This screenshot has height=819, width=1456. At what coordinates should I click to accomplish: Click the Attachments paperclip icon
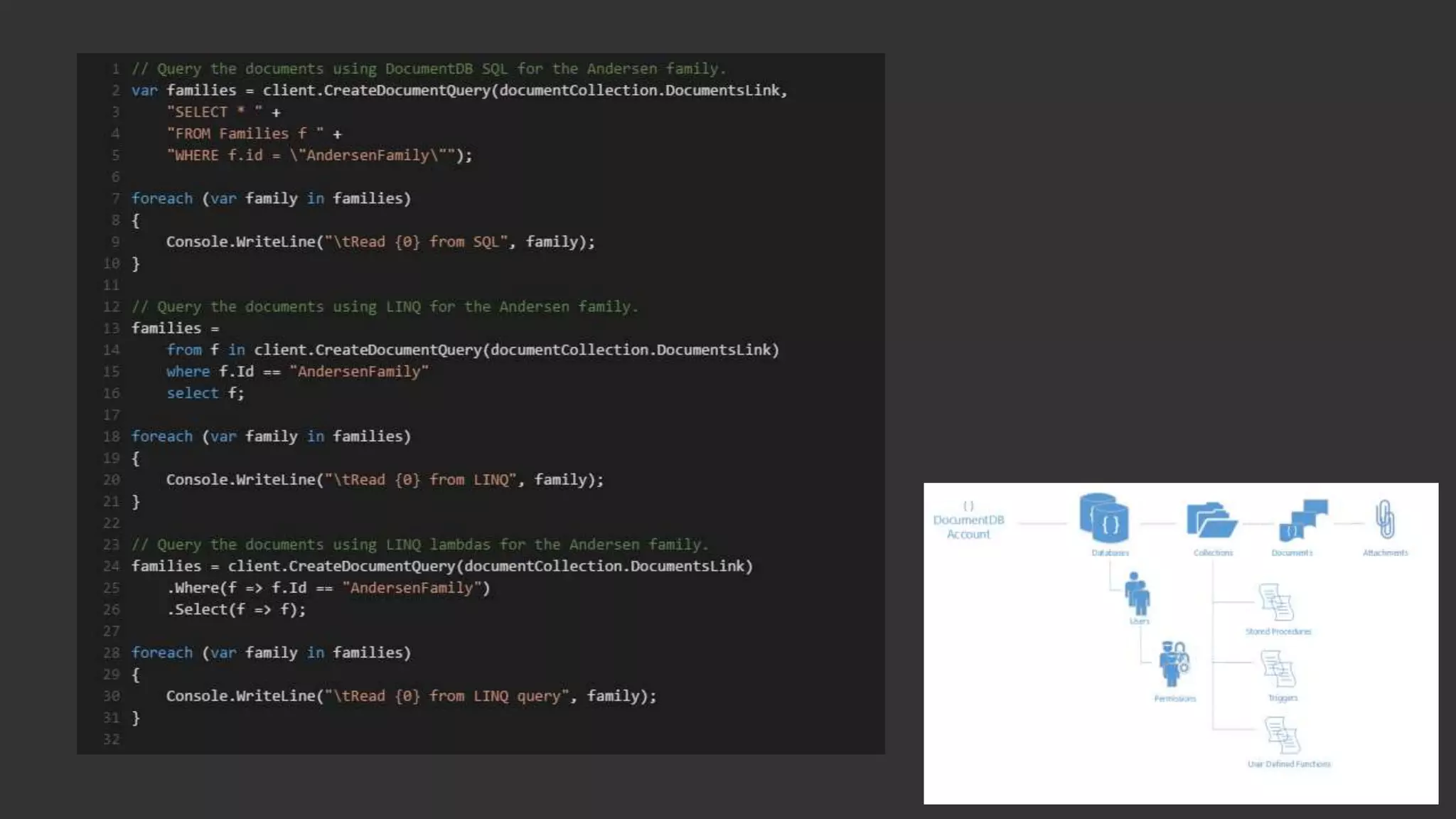click(x=1384, y=519)
